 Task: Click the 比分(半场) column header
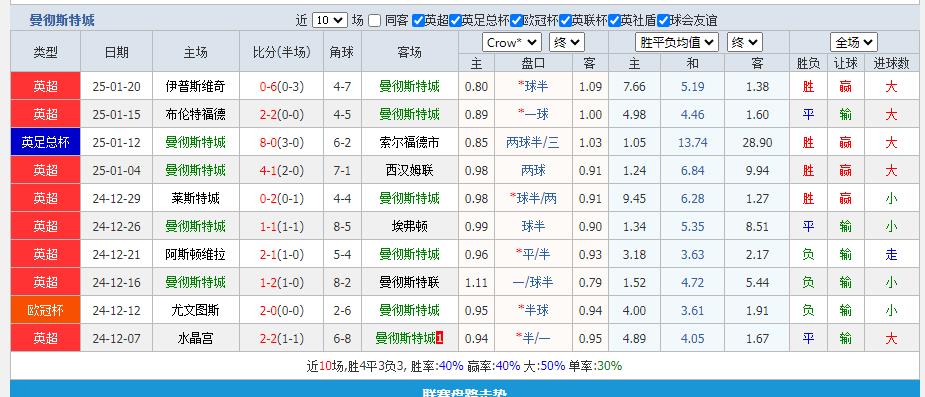(x=281, y=52)
